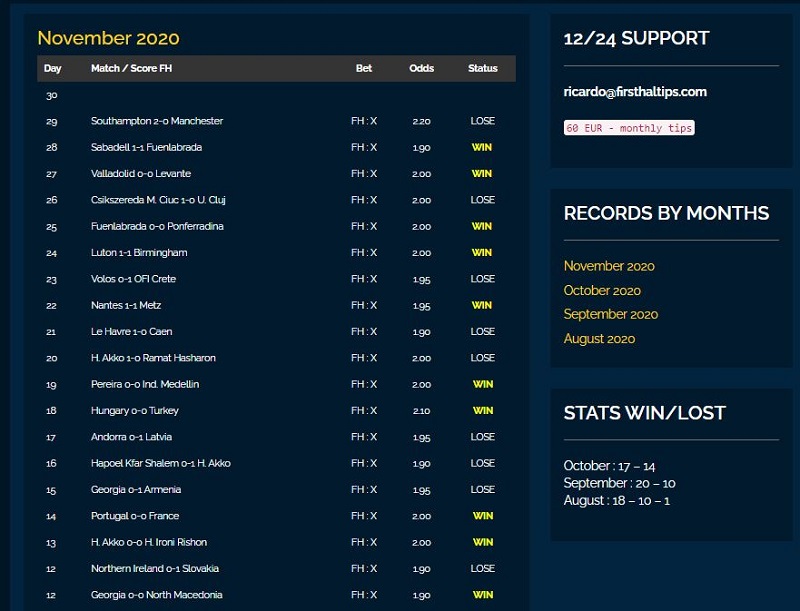Click the 'RECORDS BY MONTHS' heading
Viewport: 800px width, 611px height.
[x=666, y=213]
